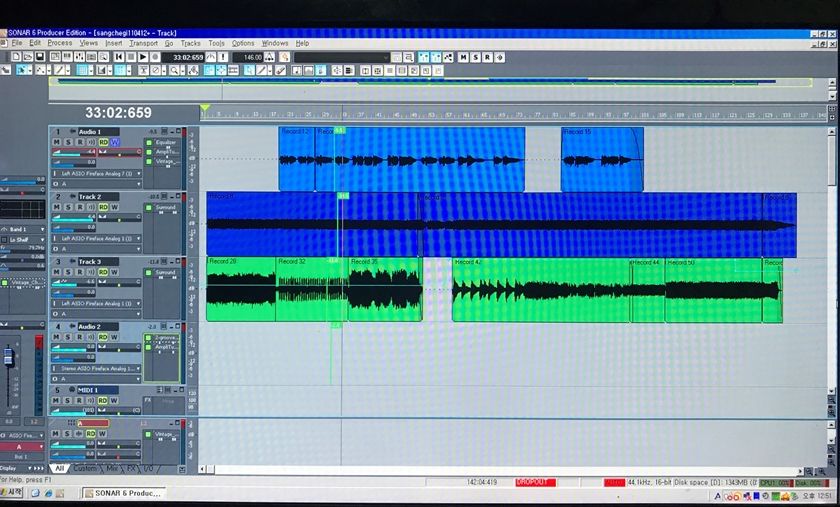Select the Record 15 clip on Audio 1
The image size is (840, 507).
click(602, 159)
